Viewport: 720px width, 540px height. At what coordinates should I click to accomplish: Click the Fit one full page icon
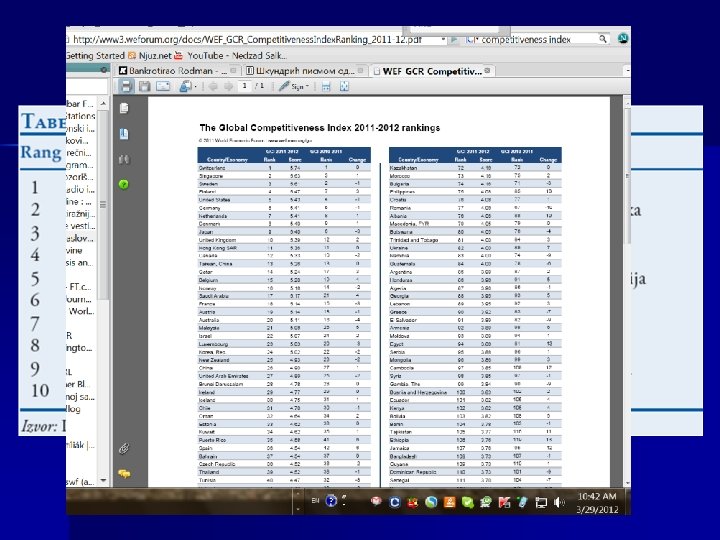[344, 86]
